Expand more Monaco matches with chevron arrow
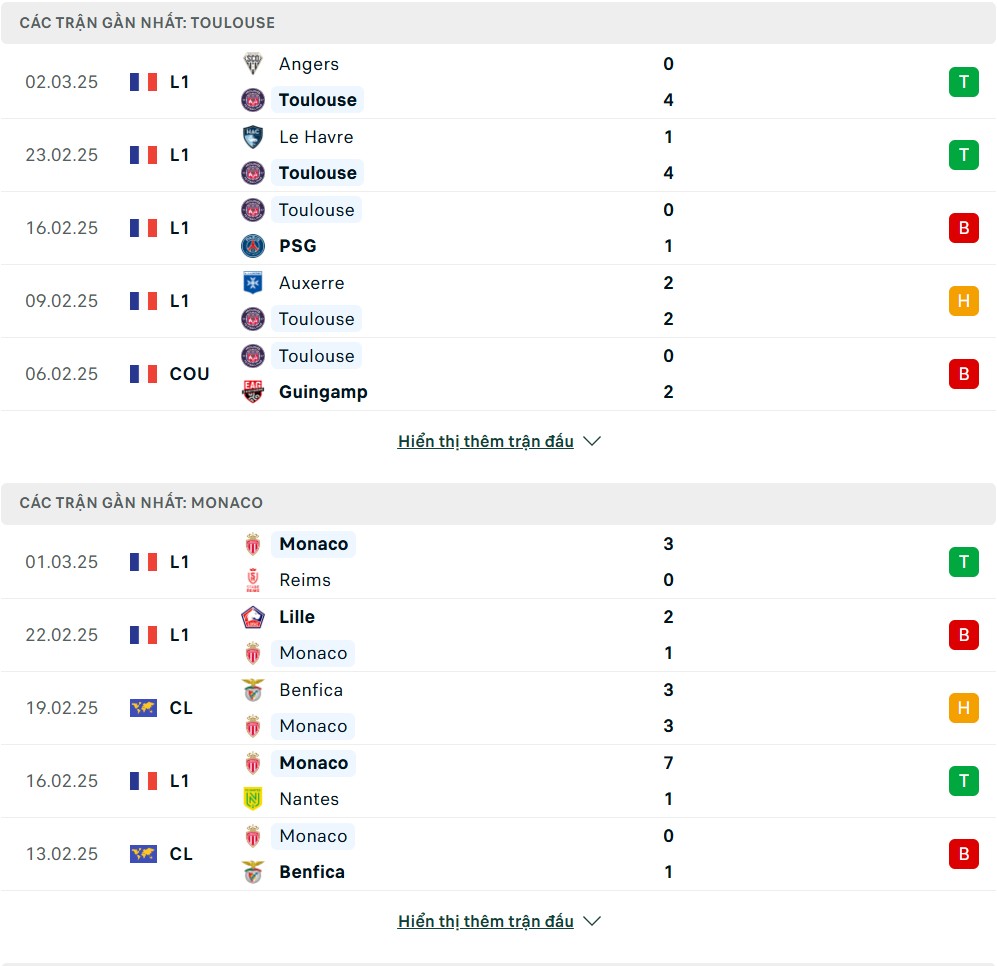This screenshot has width=997, height=966. (592, 921)
